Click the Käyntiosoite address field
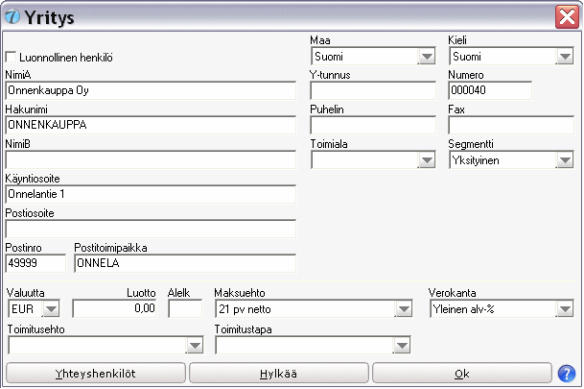Screen dimensions: 584x389 click(x=150, y=194)
